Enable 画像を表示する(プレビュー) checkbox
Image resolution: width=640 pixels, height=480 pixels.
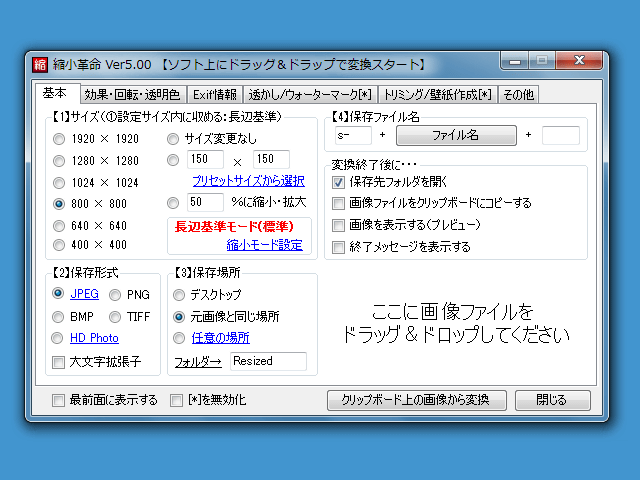tap(338, 225)
